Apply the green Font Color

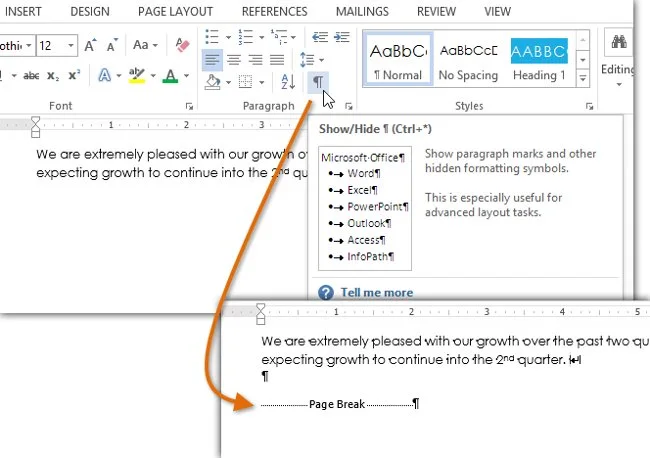point(170,75)
